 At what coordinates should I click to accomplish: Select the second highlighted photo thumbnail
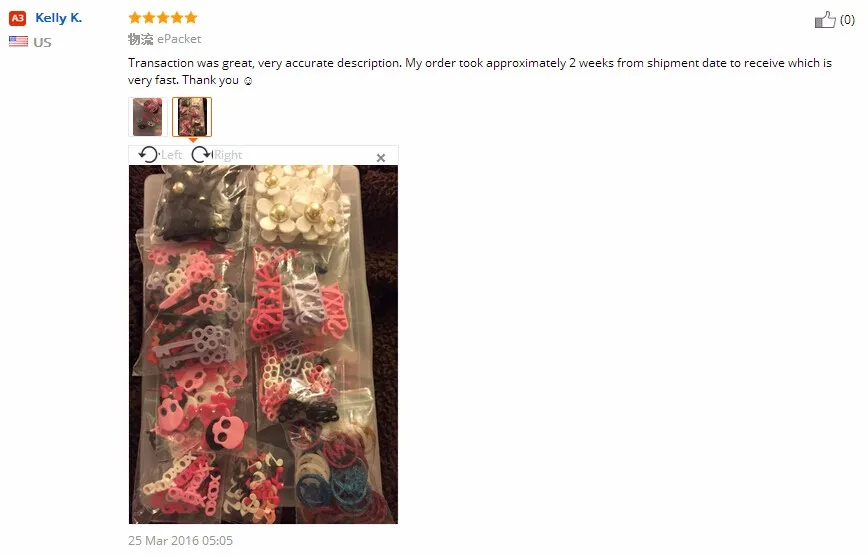tap(192, 117)
